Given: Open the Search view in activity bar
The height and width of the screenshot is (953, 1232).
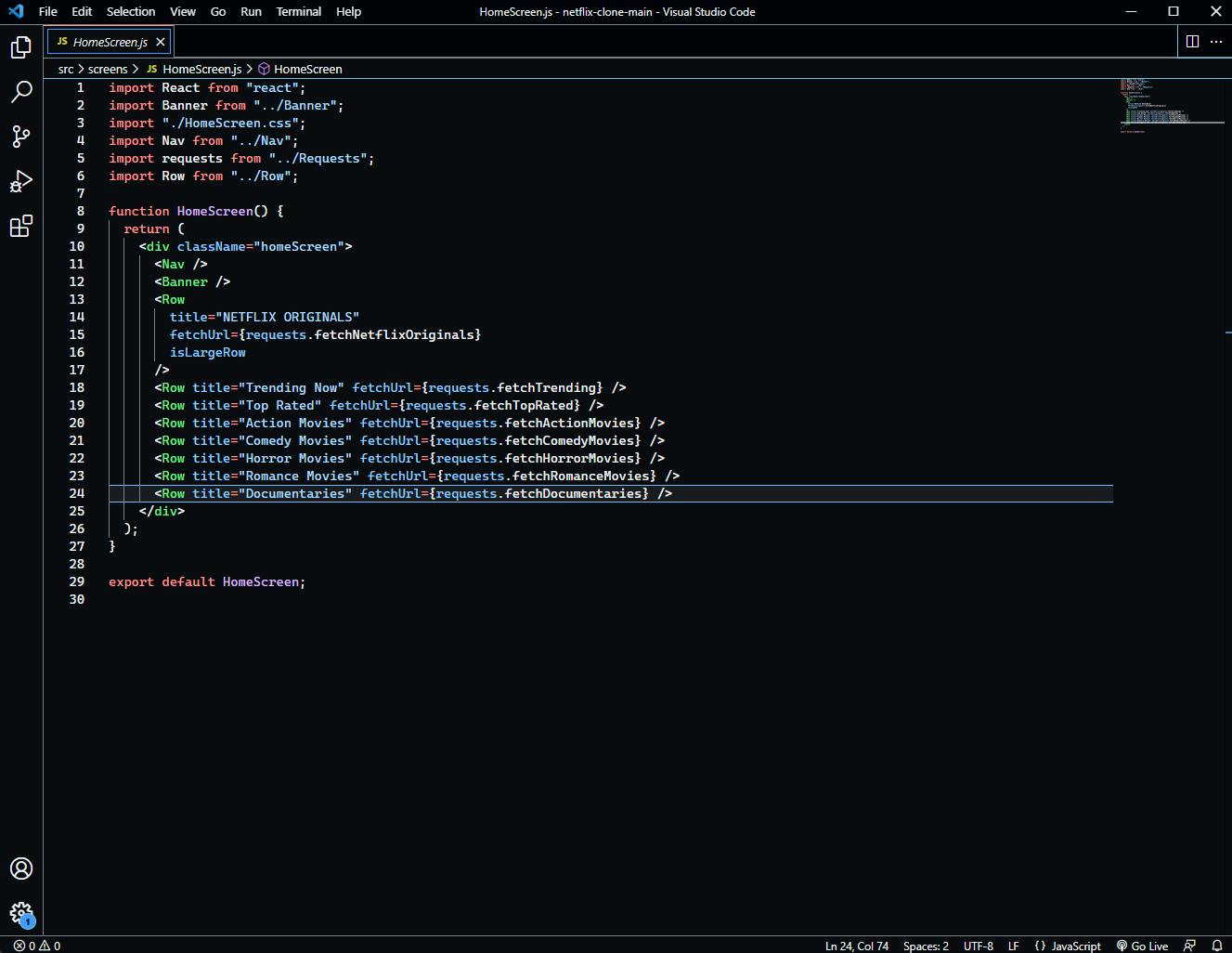Looking at the screenshot, I should [21, 92].
